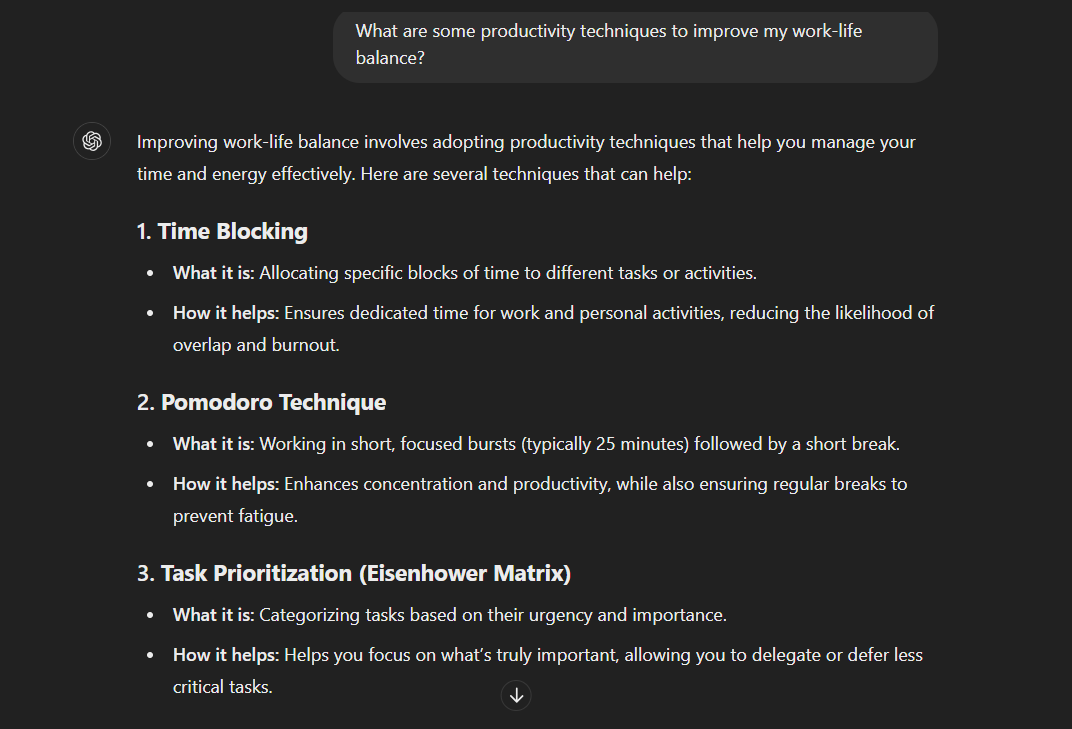
Task: Click "What it is:" under Task Prioritization
Action: [x=213, y=615]
